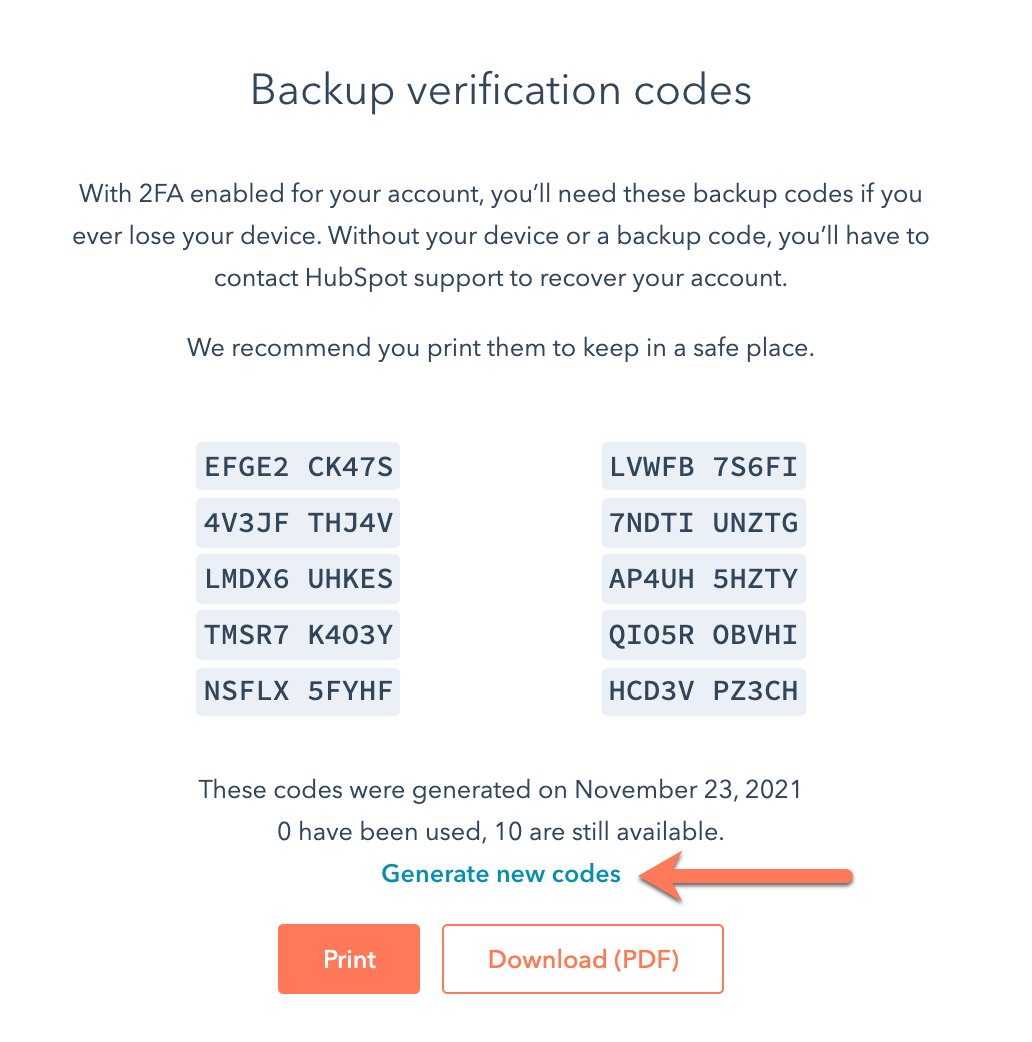Viewport: 1032px width, 1042px height.
Task: Select the backup code NSFLX 5FYHF
Action: (297, 691)
